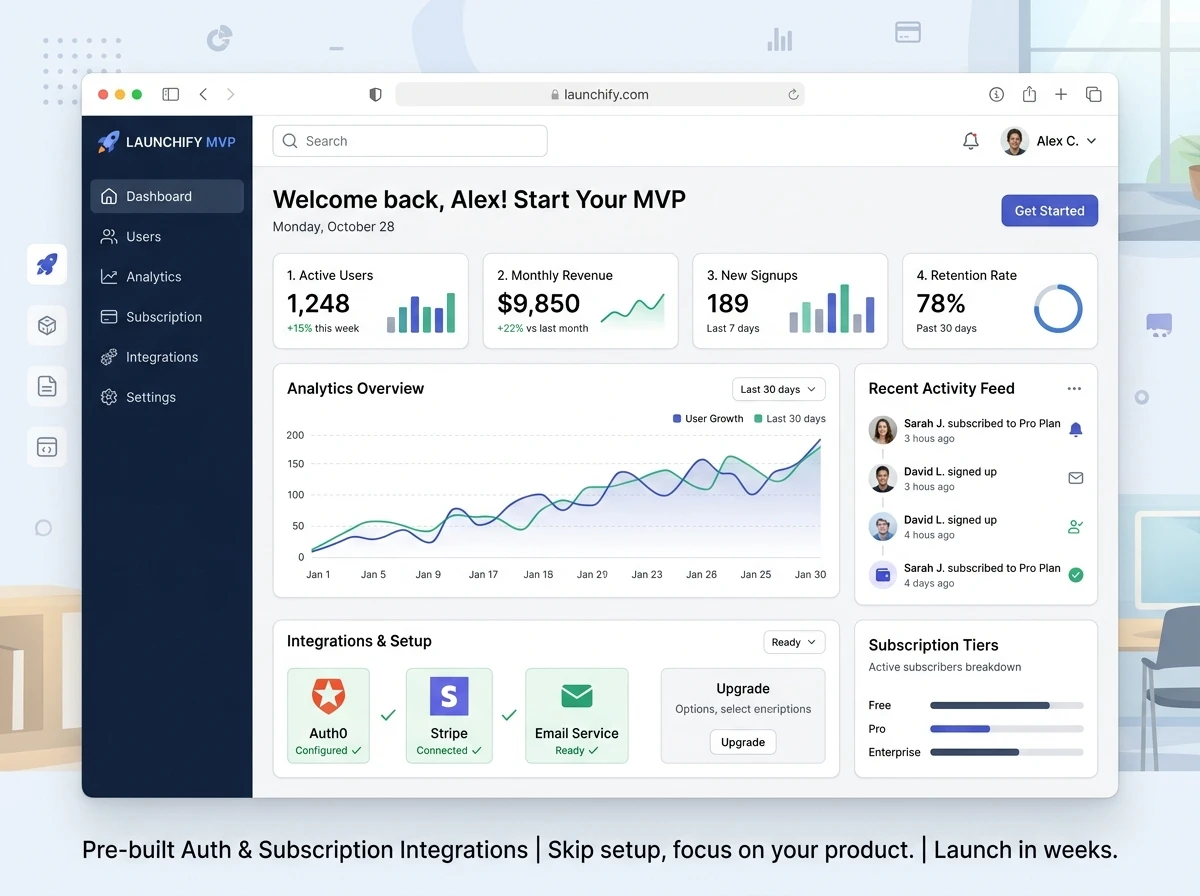
Task: Go to Analytics in the sidebar
Action: [x=167, y=277]
